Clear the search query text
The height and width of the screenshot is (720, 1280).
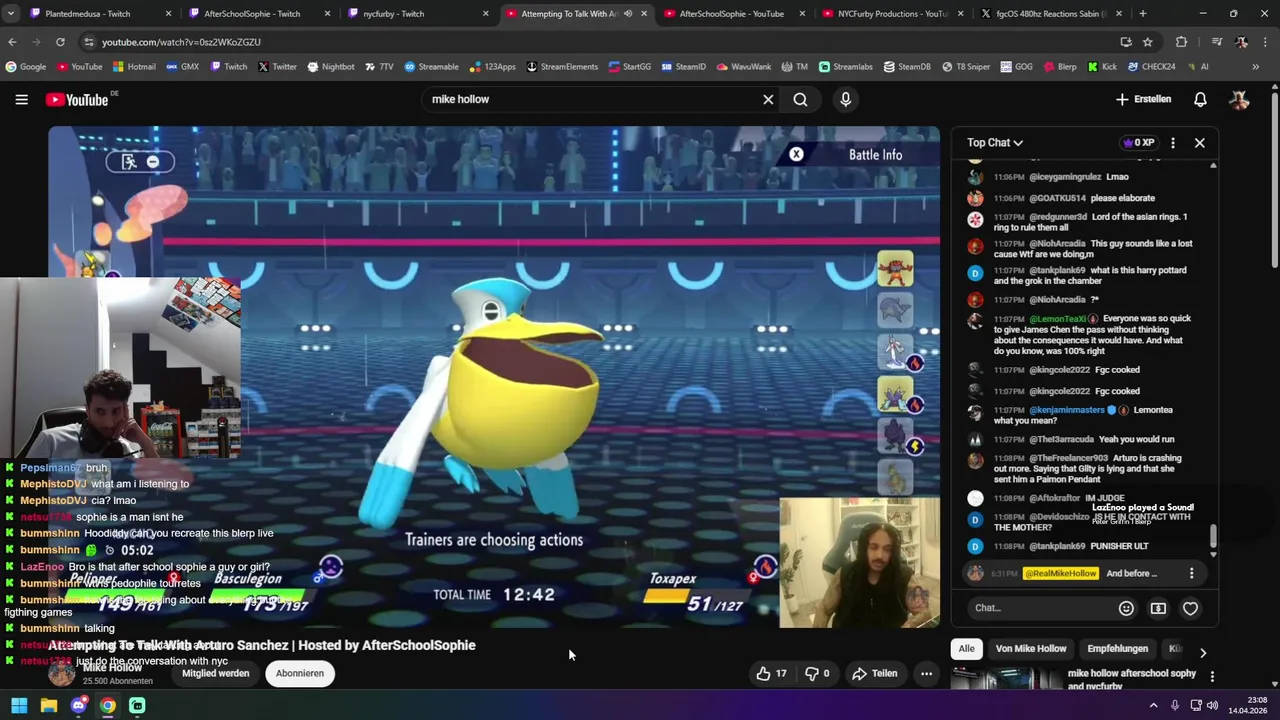[768, 99]
